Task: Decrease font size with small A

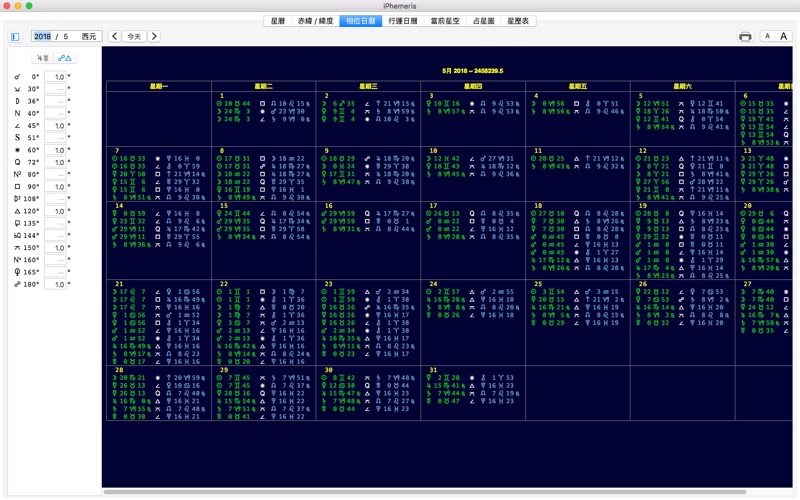Action: click(x=767, y=37)
